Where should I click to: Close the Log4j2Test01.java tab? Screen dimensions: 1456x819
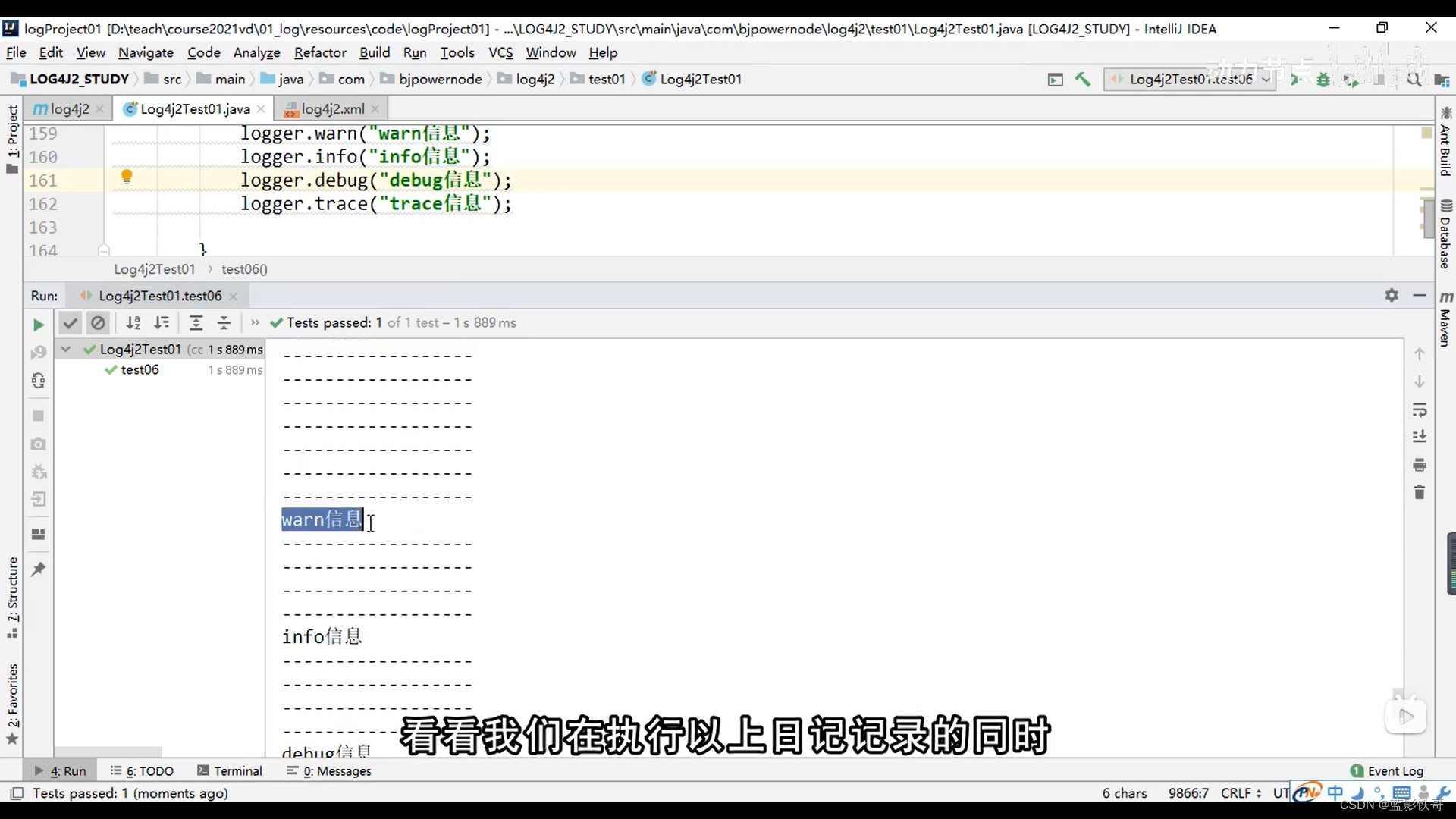[261, 109]
